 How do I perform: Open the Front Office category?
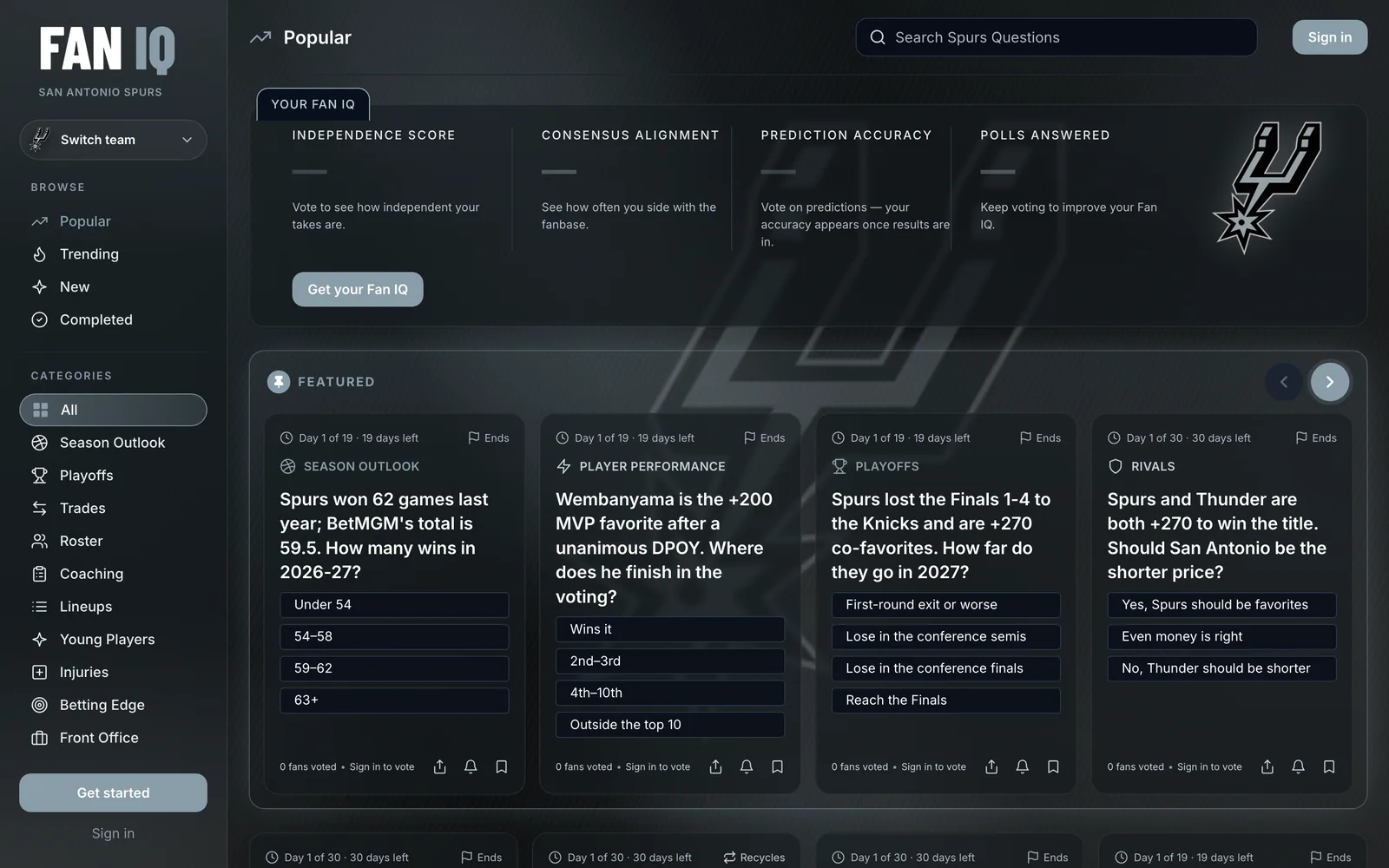click(113, 738)
